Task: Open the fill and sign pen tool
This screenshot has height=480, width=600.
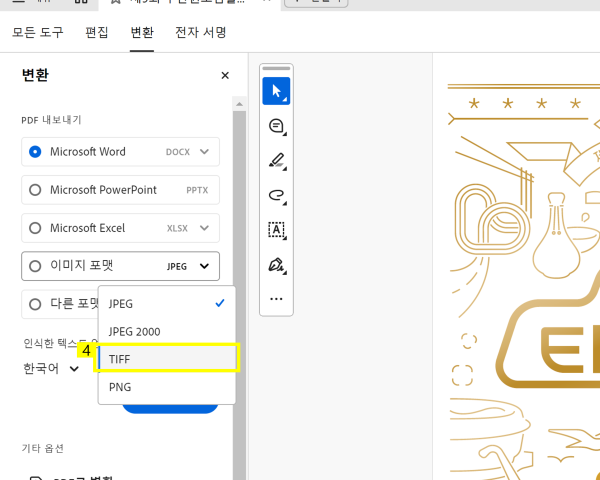Action: tap(276, 264)
